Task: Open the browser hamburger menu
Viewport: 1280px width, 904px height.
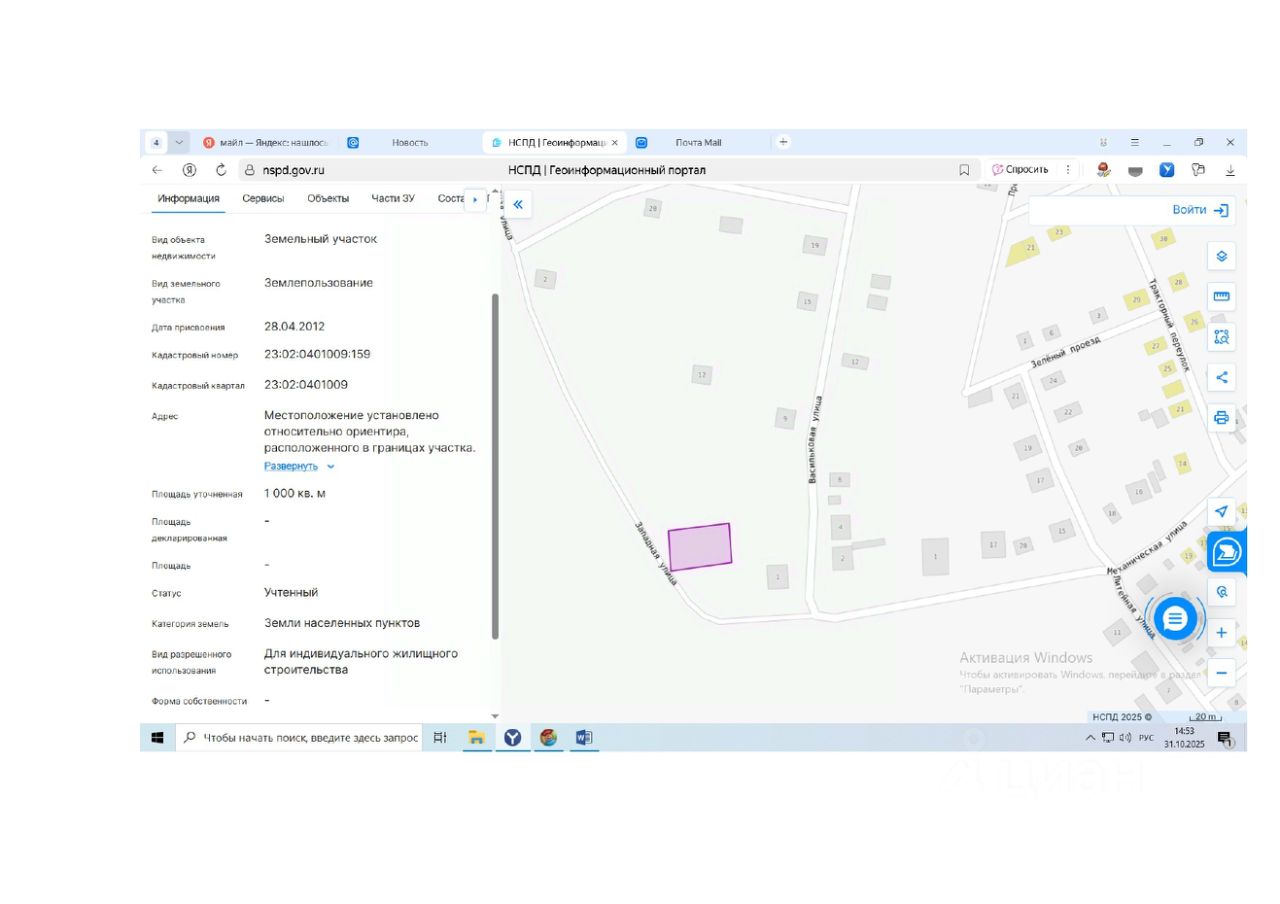Action: (1135, 143)
